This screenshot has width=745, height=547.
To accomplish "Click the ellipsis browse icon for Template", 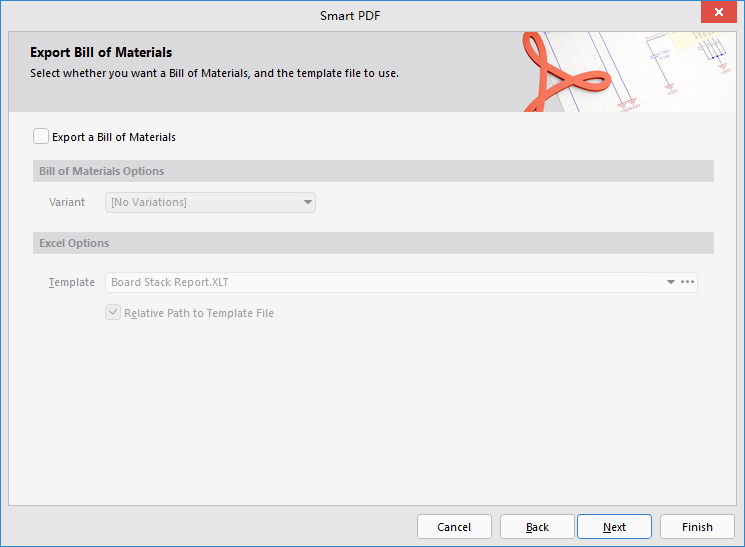I will click(x=687, y=282).
